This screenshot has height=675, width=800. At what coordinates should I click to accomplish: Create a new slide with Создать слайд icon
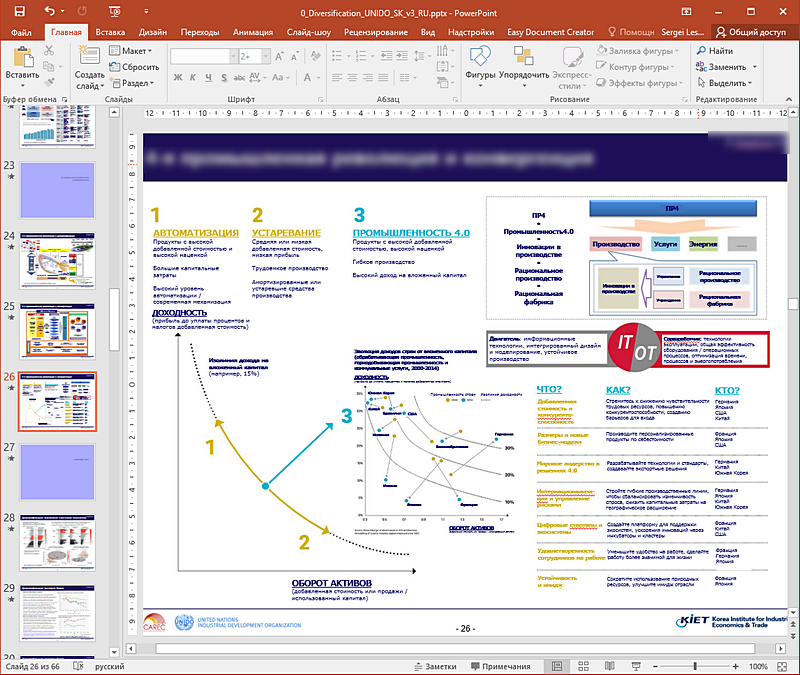89,56
